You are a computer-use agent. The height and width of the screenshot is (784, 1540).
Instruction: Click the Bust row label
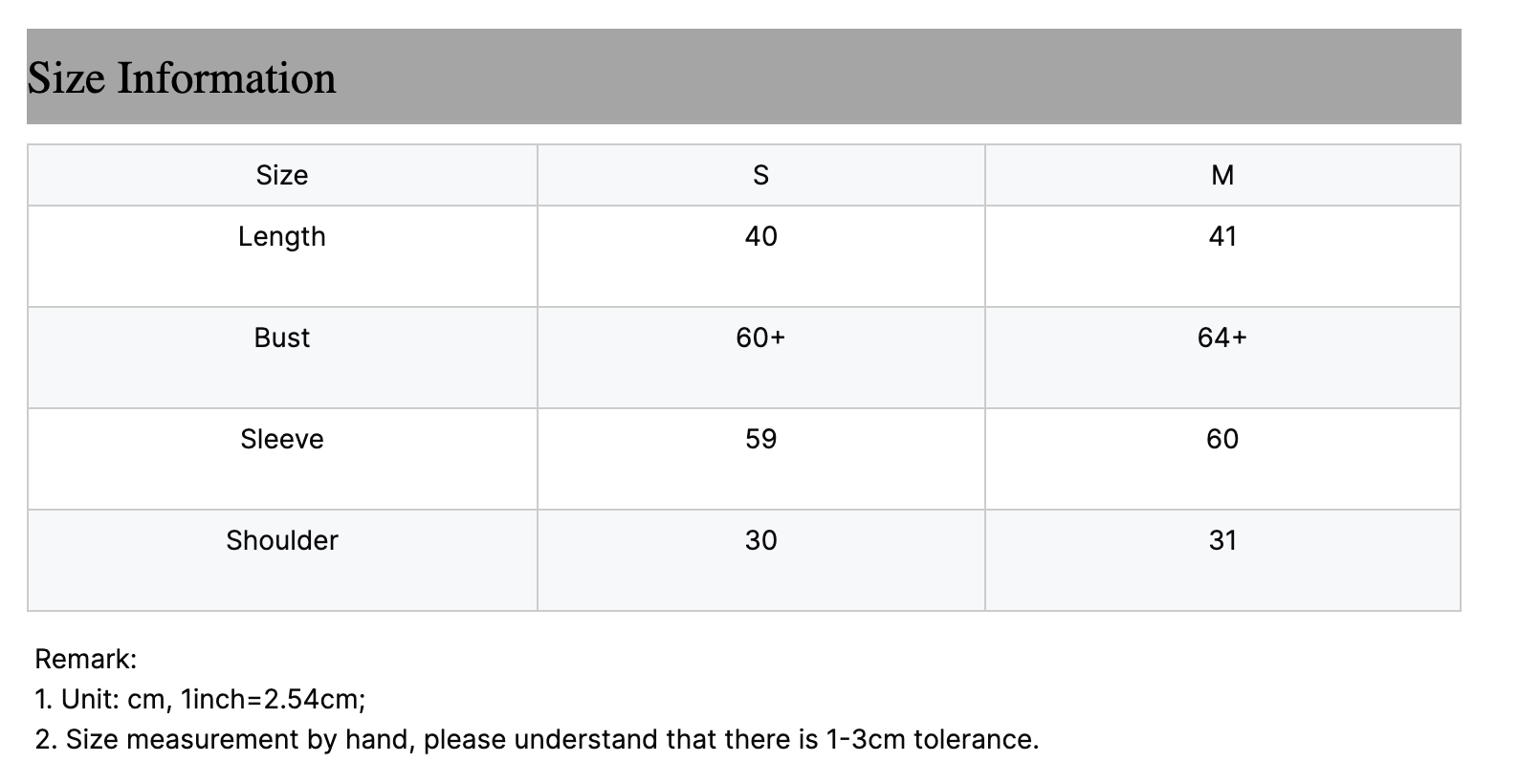pos(282,338)
